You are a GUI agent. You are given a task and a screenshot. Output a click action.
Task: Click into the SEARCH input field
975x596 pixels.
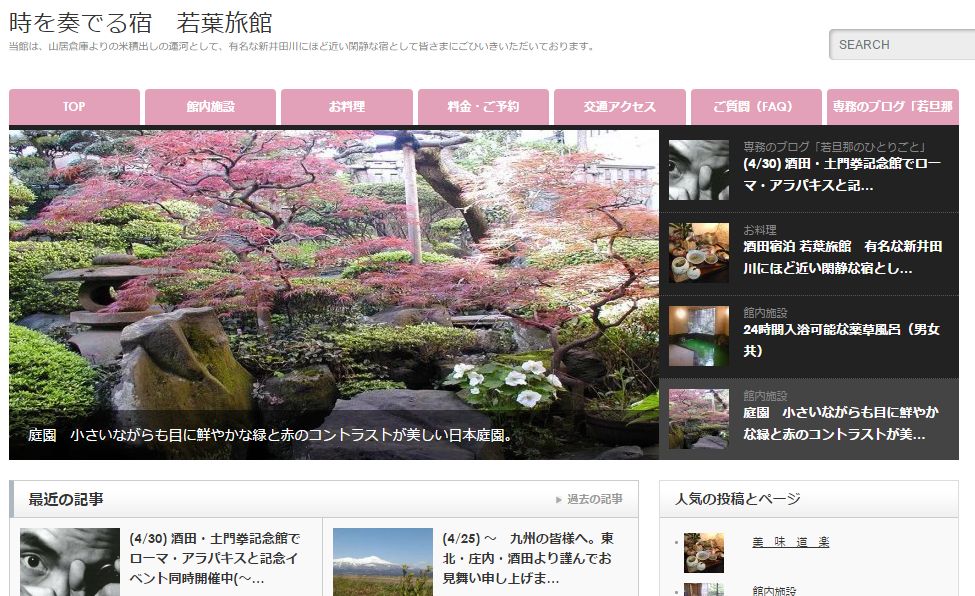(903, 45)
